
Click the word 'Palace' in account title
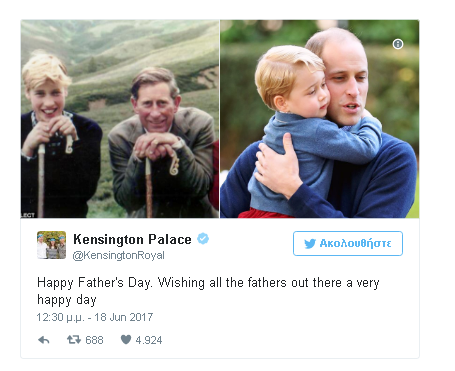(x=170, y=239)
